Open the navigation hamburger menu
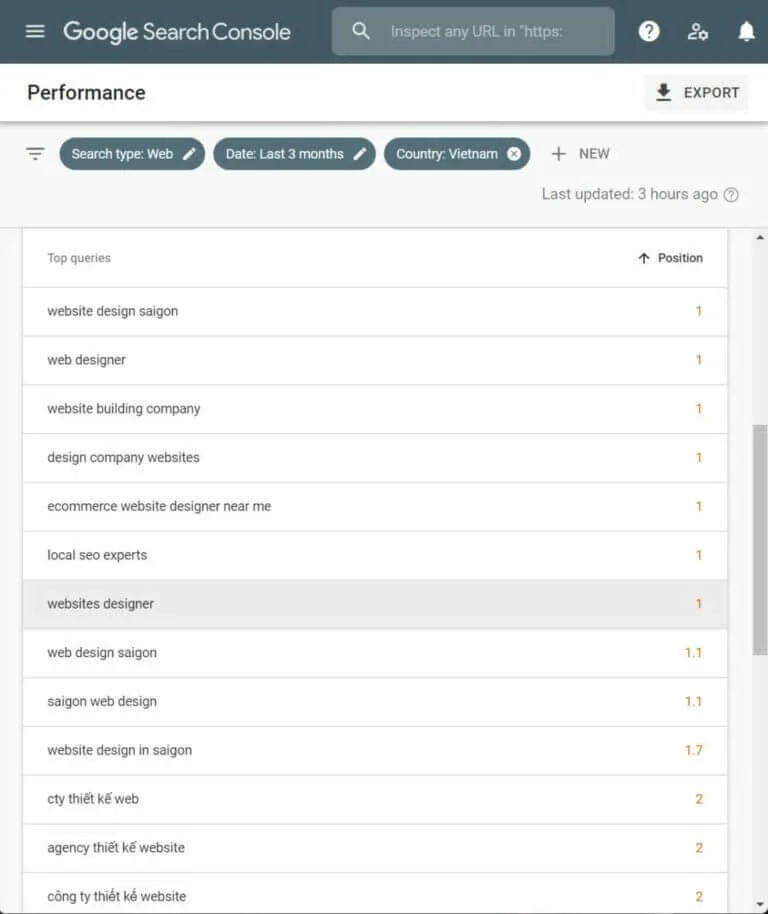 coord(35,31)
